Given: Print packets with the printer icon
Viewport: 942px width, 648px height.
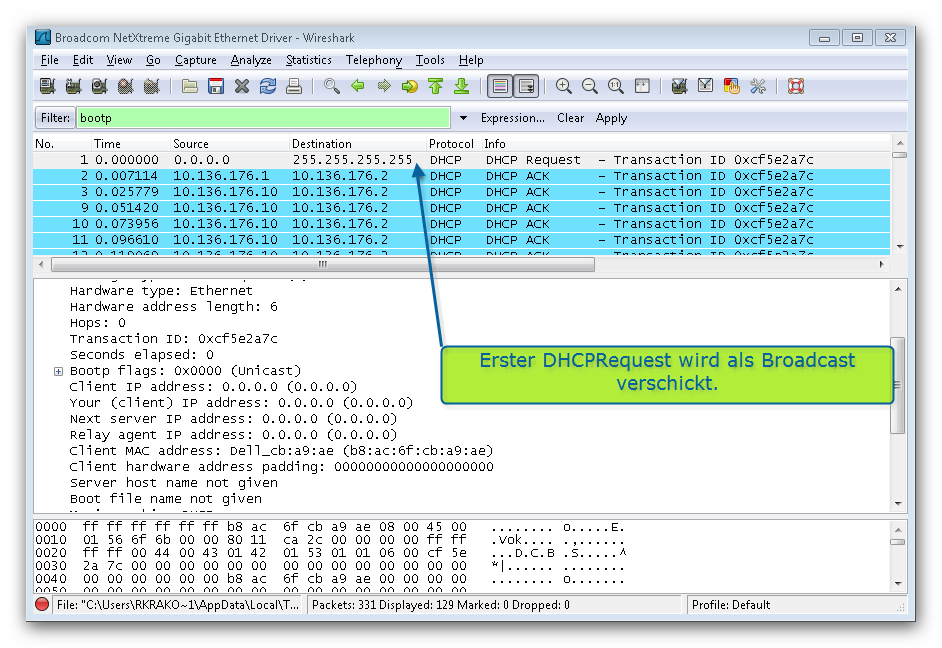Looking at the screenshot, I should [x=294, y=86].
